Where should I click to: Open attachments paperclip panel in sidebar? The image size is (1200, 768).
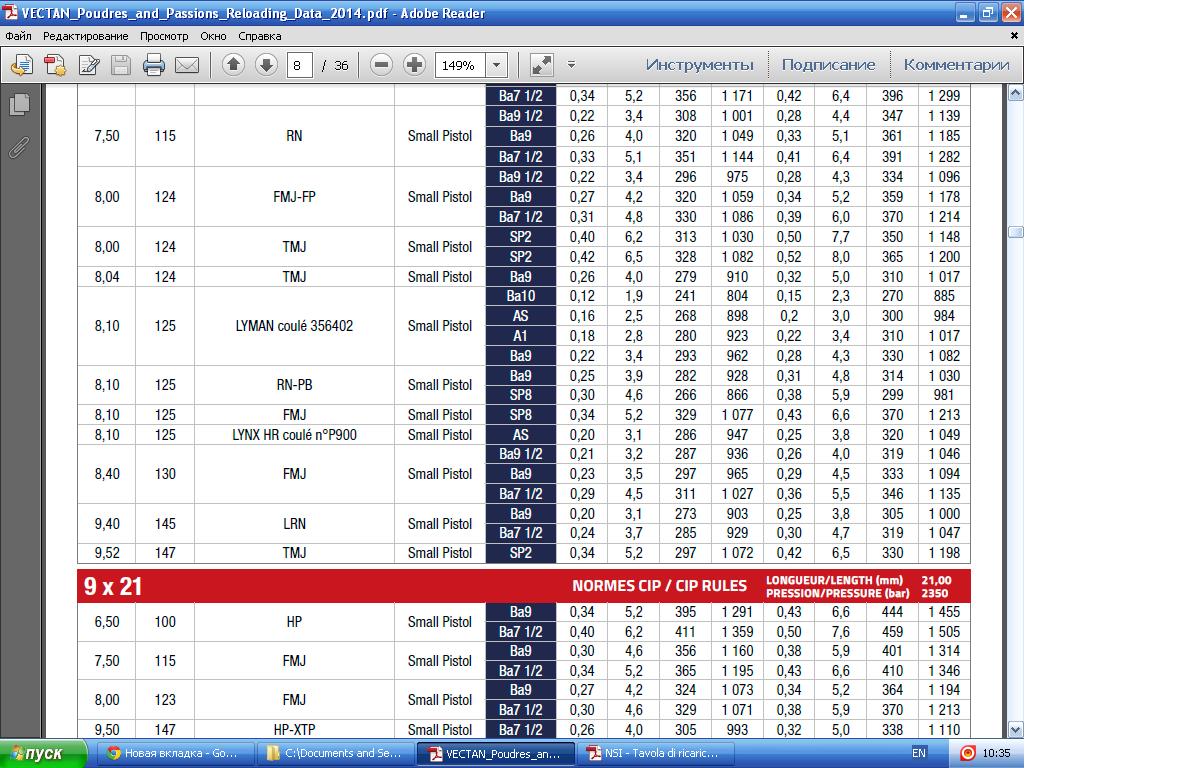pyautogui.click(x=19, y=147)
